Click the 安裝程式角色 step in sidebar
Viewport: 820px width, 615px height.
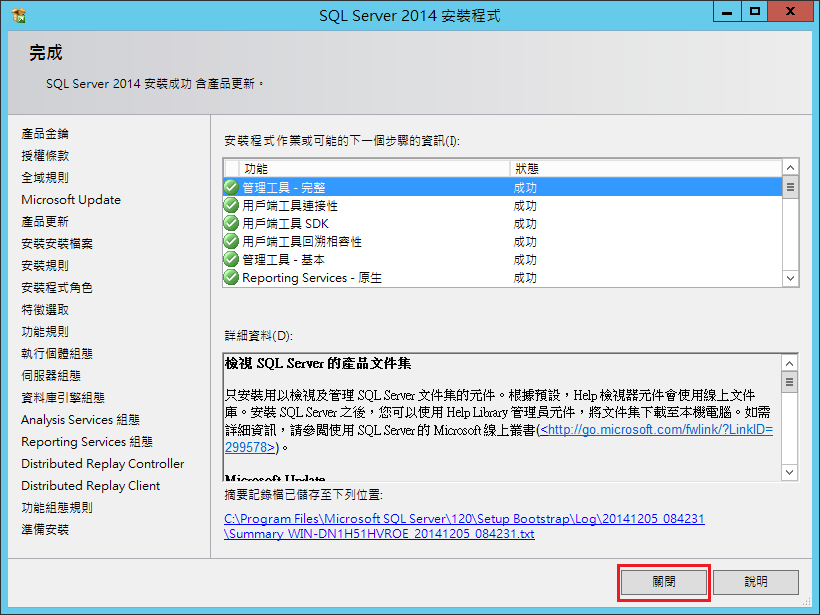[x=57, y=288]
